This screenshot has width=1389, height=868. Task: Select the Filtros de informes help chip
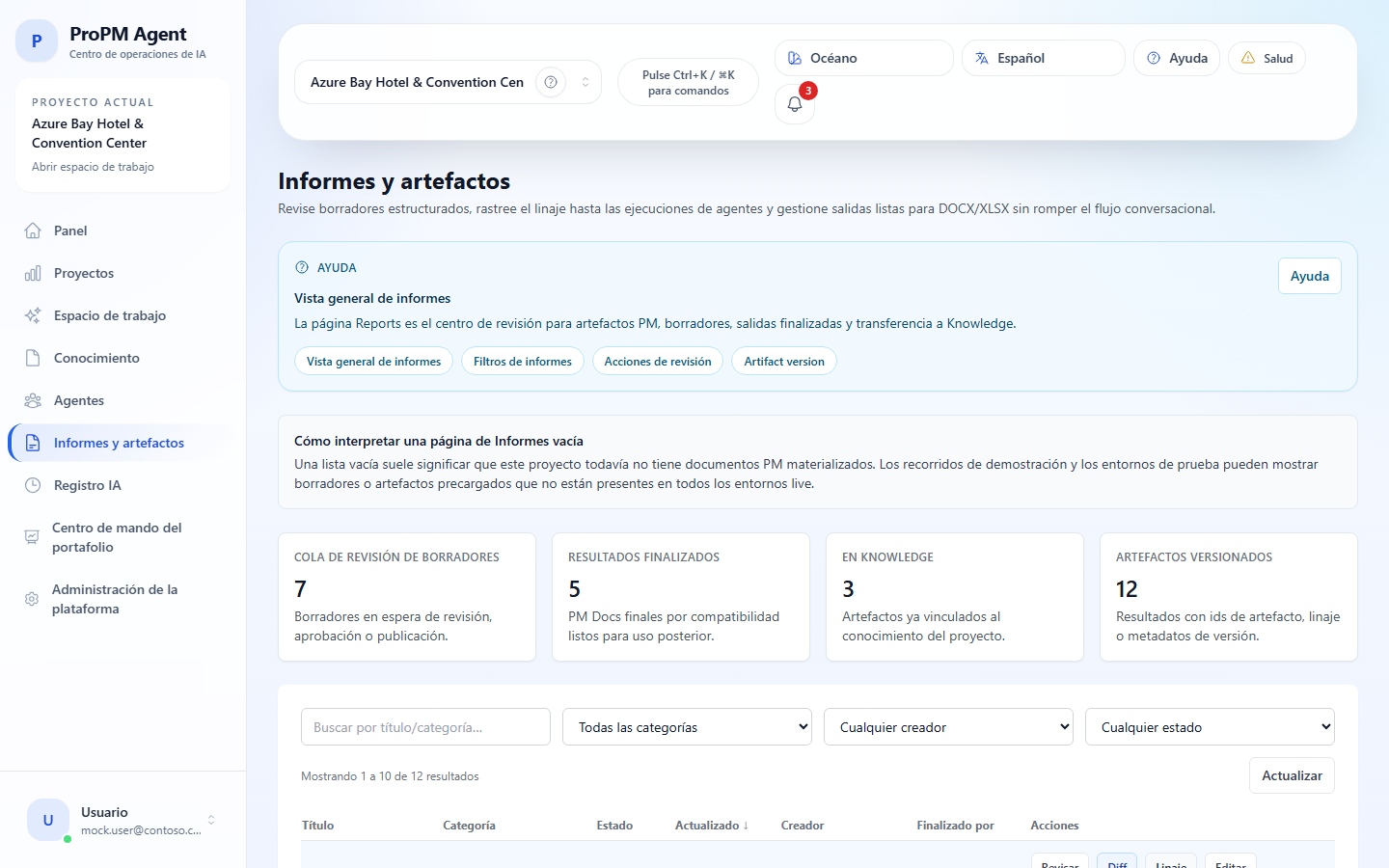point(522,362)
